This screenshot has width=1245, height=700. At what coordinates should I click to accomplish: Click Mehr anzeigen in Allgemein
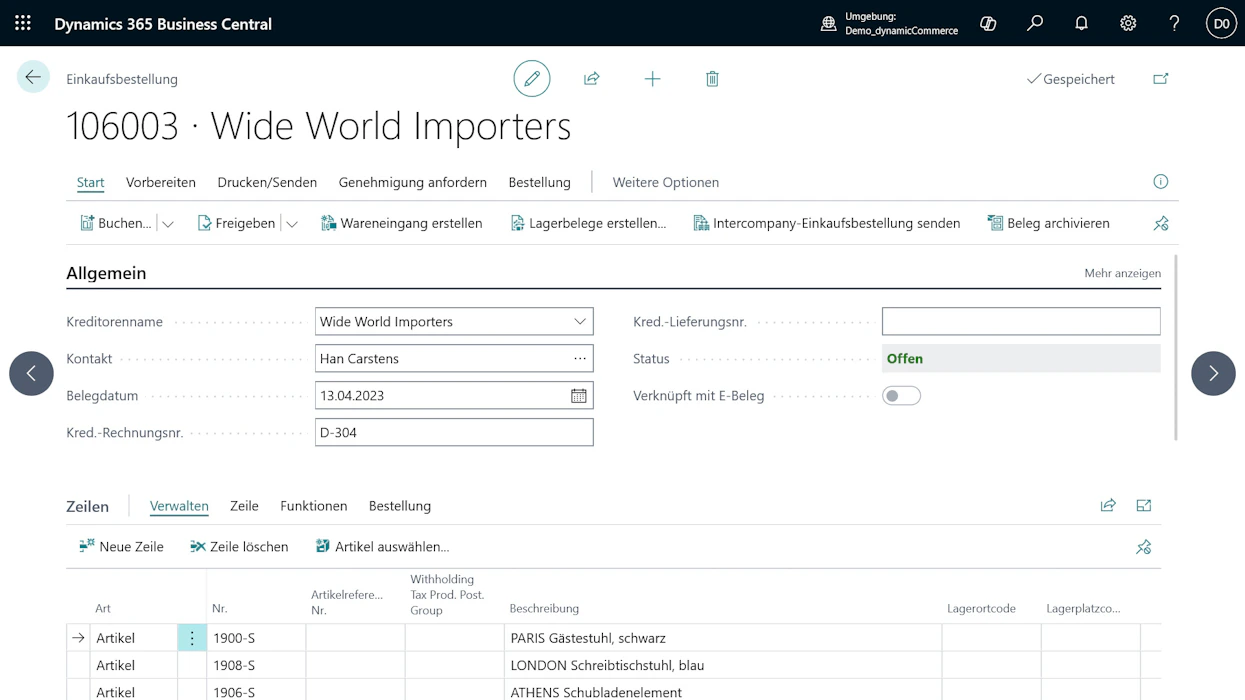coord(1122,273)
